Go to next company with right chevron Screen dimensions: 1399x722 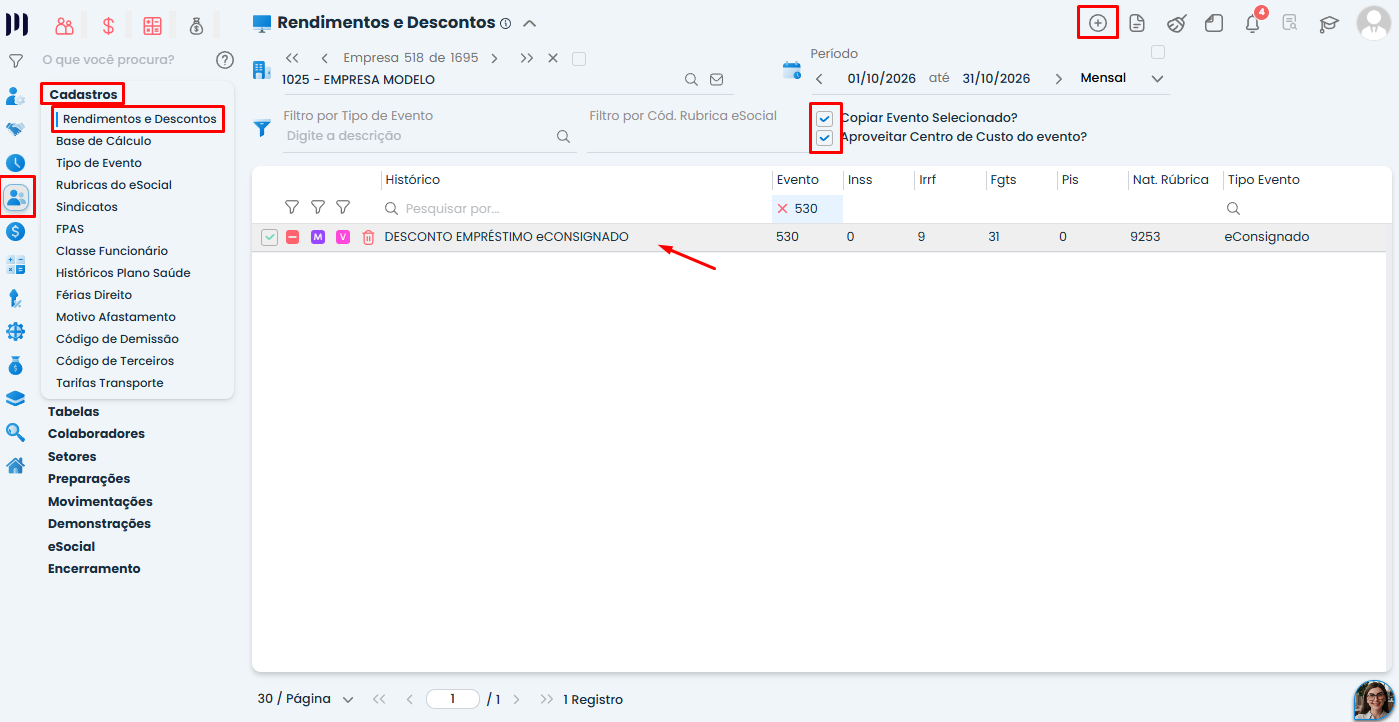click(x=494, y=58)
